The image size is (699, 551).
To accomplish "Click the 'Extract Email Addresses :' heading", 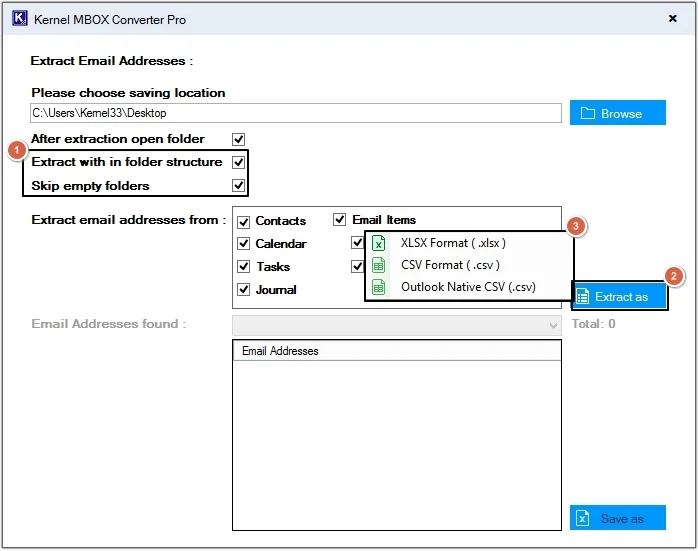I will coord(111,61).
